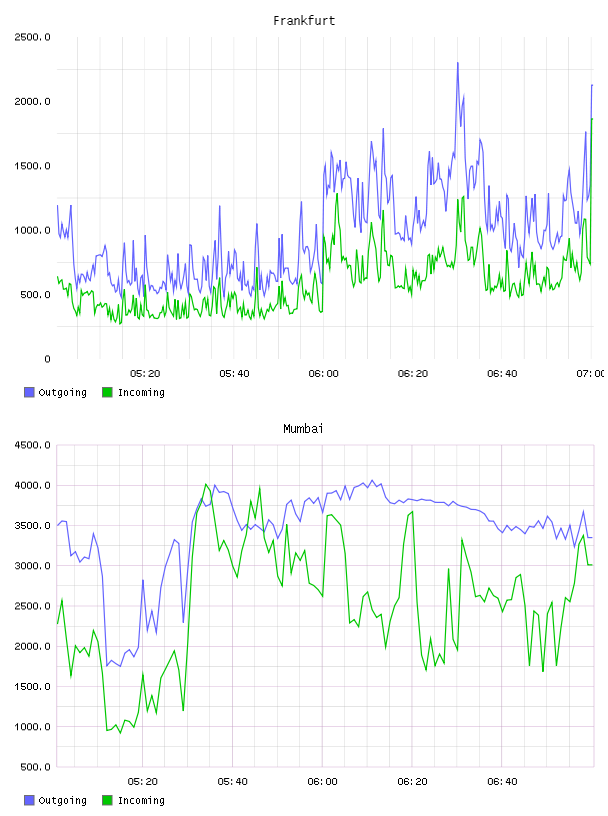
Task: Click the 05:20 time label on Frankfurt chart
Action: (x=145, y=374)
